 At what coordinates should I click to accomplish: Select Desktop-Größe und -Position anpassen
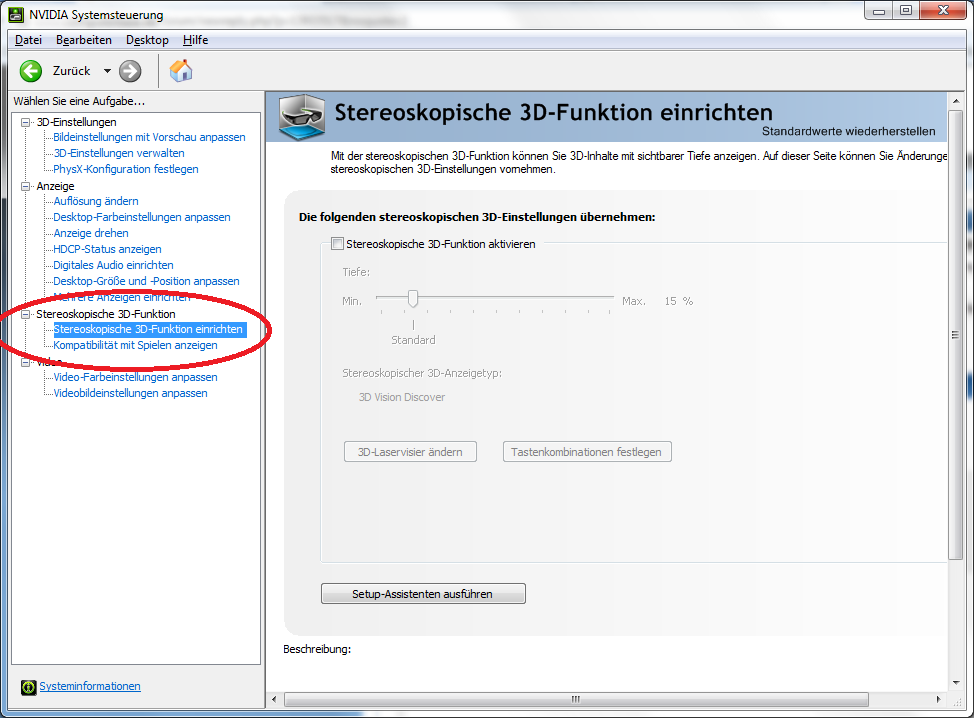[x=147, y=282]
